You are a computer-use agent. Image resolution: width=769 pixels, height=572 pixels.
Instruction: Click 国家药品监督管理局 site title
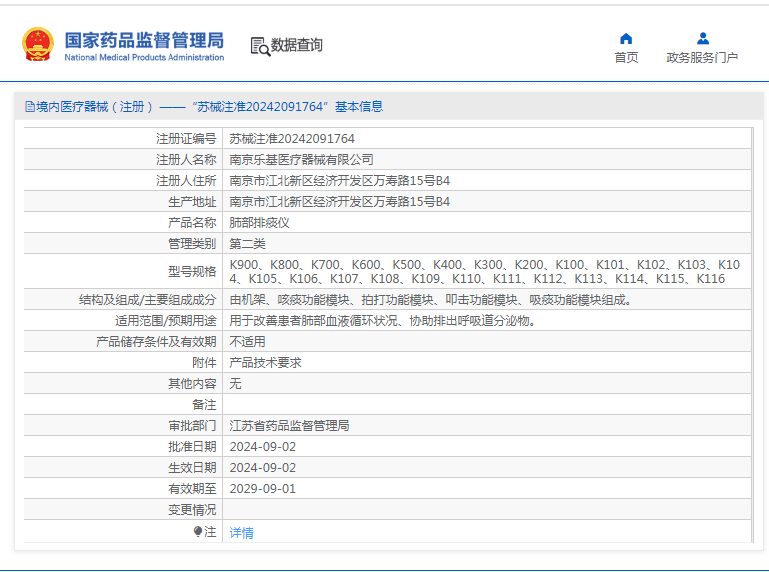pyautogui.click(x=144, y=40)
